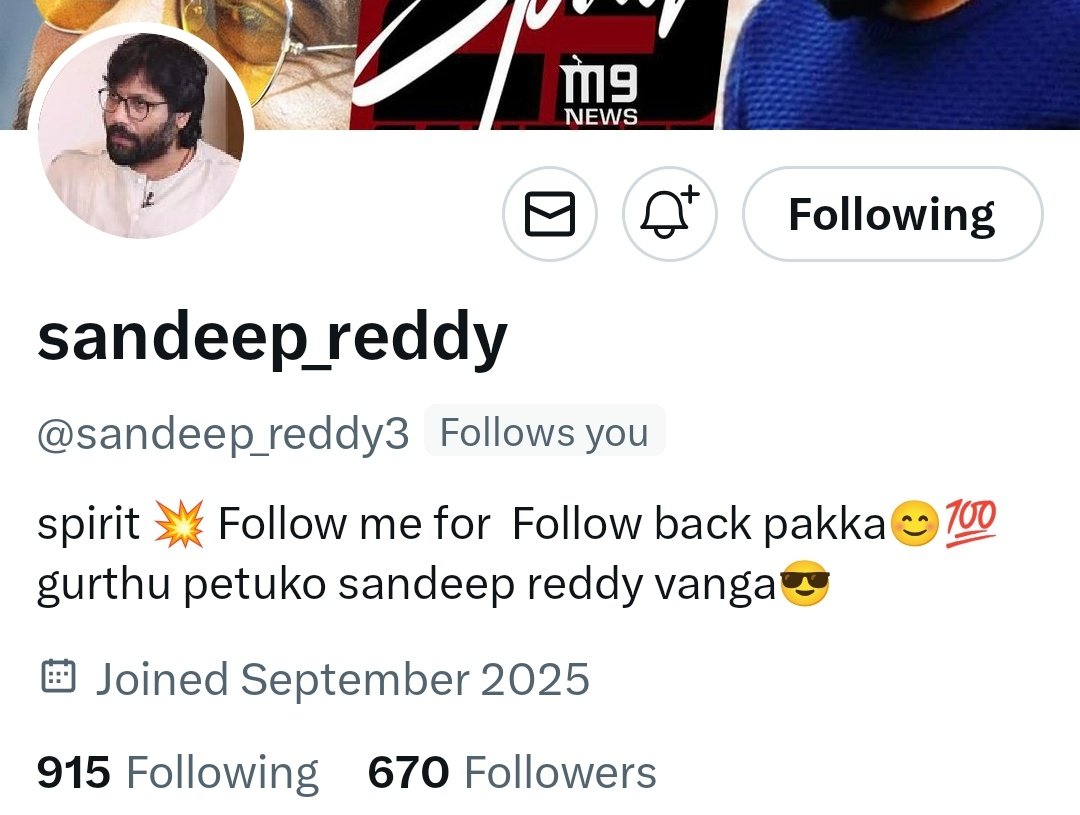Viewport: 1080px width, 815px height.
Task: Open the header banner image
Action: (x=540, y=65)
